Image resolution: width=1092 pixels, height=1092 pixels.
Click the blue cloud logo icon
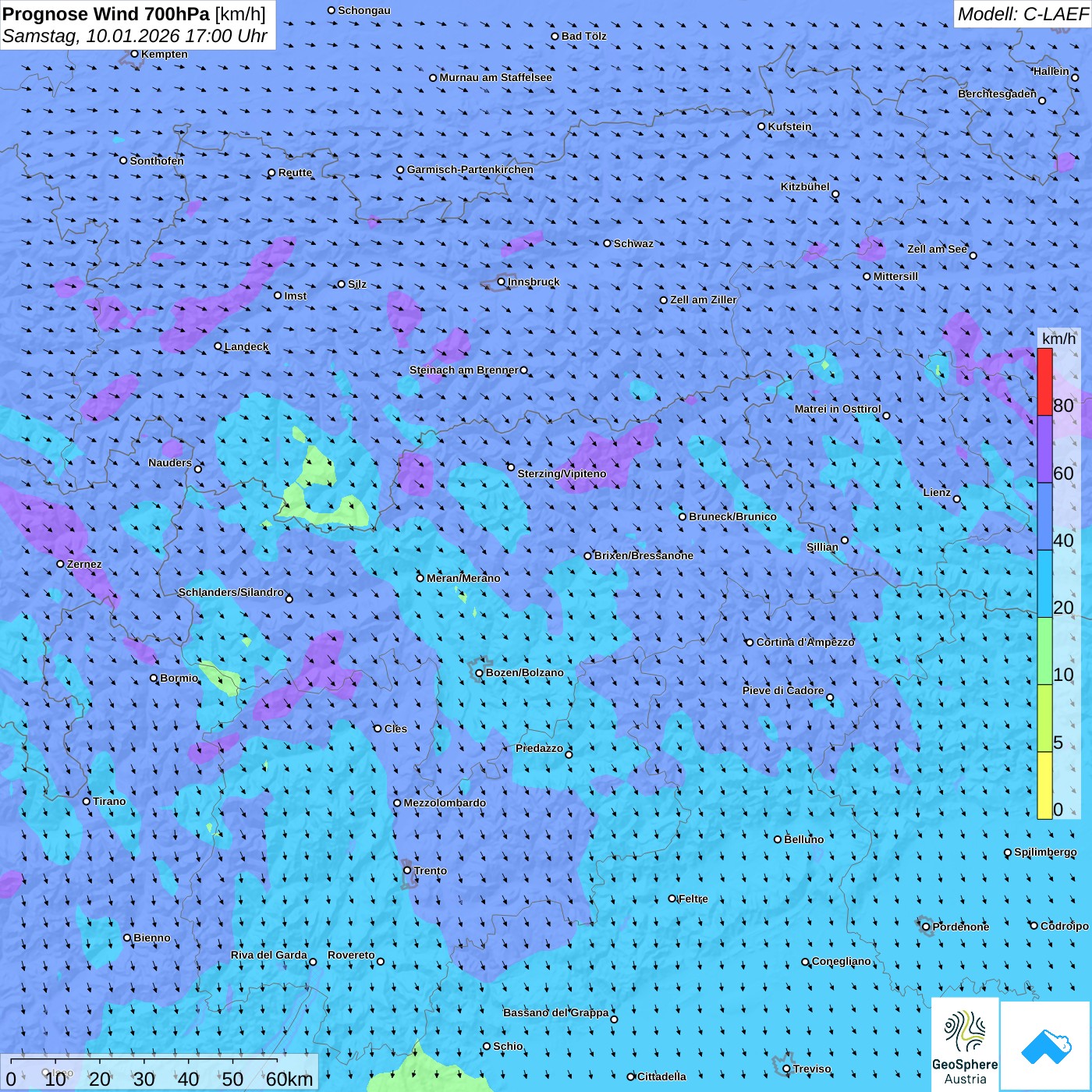(1046, 1047)
